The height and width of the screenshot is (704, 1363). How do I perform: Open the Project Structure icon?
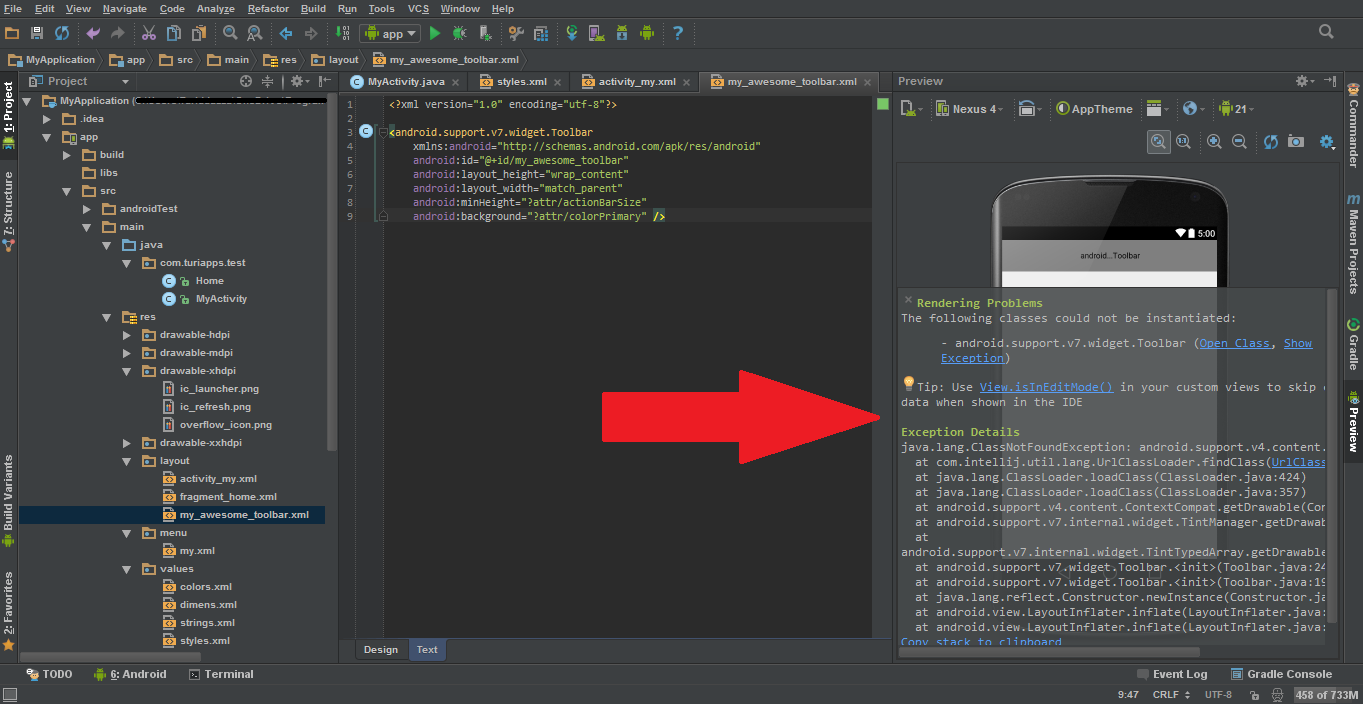point(541,33)
